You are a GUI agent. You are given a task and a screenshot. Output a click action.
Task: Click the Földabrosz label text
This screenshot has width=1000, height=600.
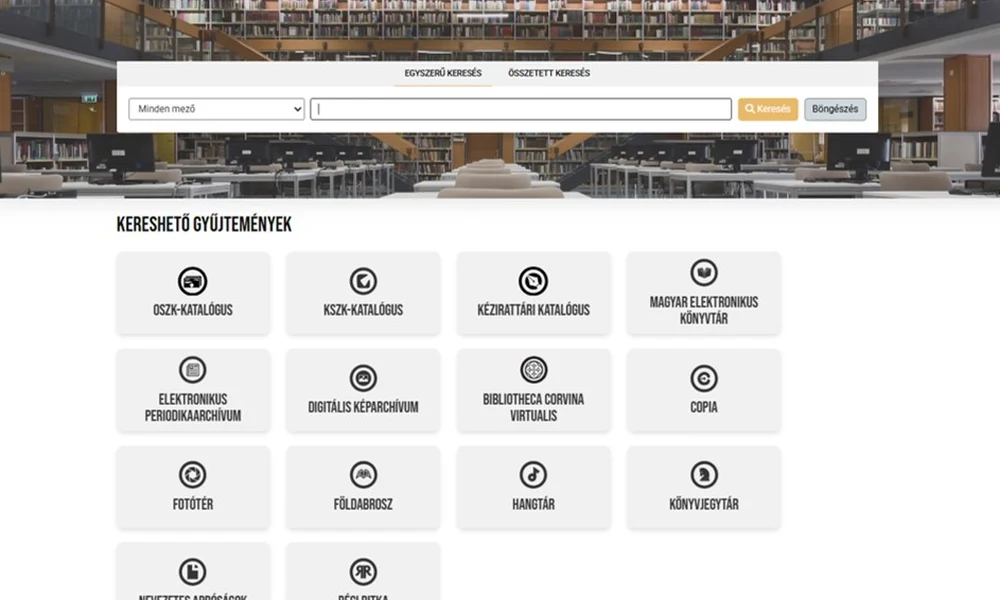pyautogui.click(x=363, y=504)
